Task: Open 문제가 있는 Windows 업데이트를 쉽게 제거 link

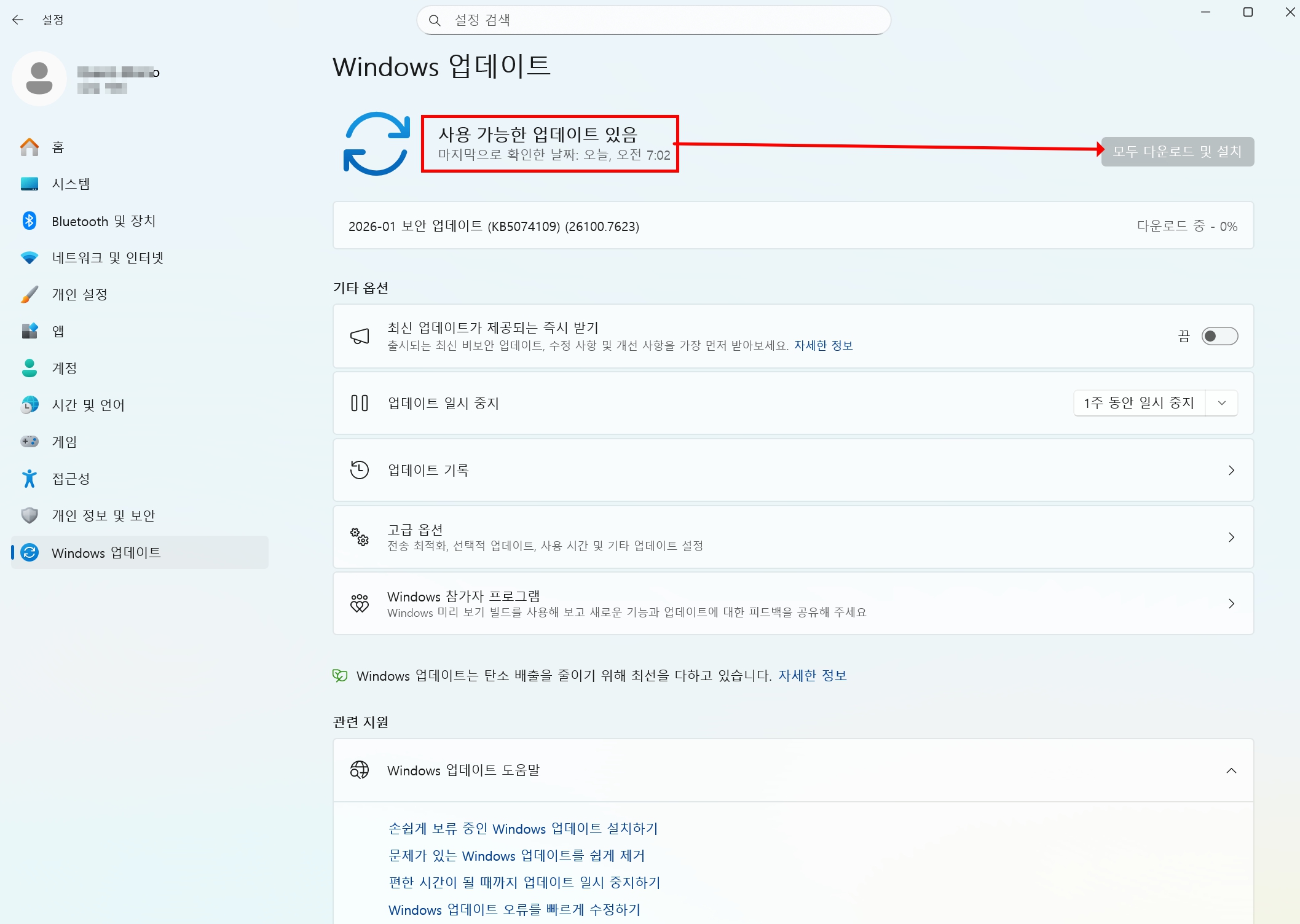Action: click(516, 855)
